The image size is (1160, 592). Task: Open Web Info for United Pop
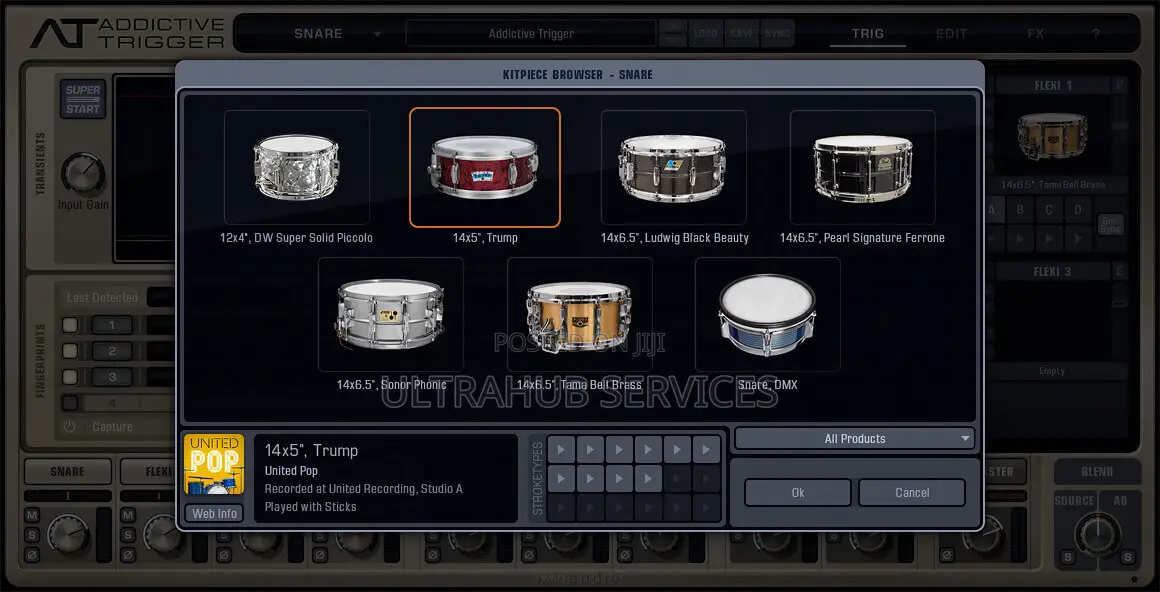click(x=214, y=514)
